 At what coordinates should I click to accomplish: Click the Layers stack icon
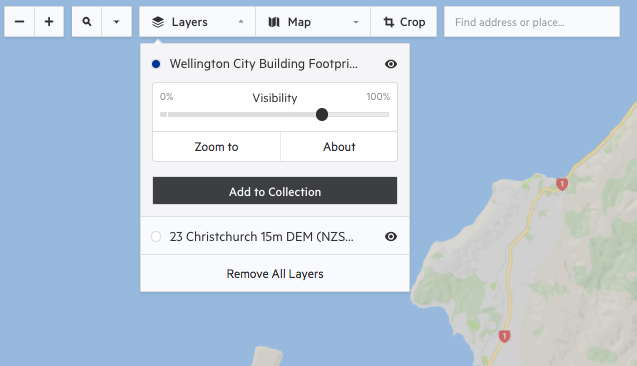click(x=158, y=22)
